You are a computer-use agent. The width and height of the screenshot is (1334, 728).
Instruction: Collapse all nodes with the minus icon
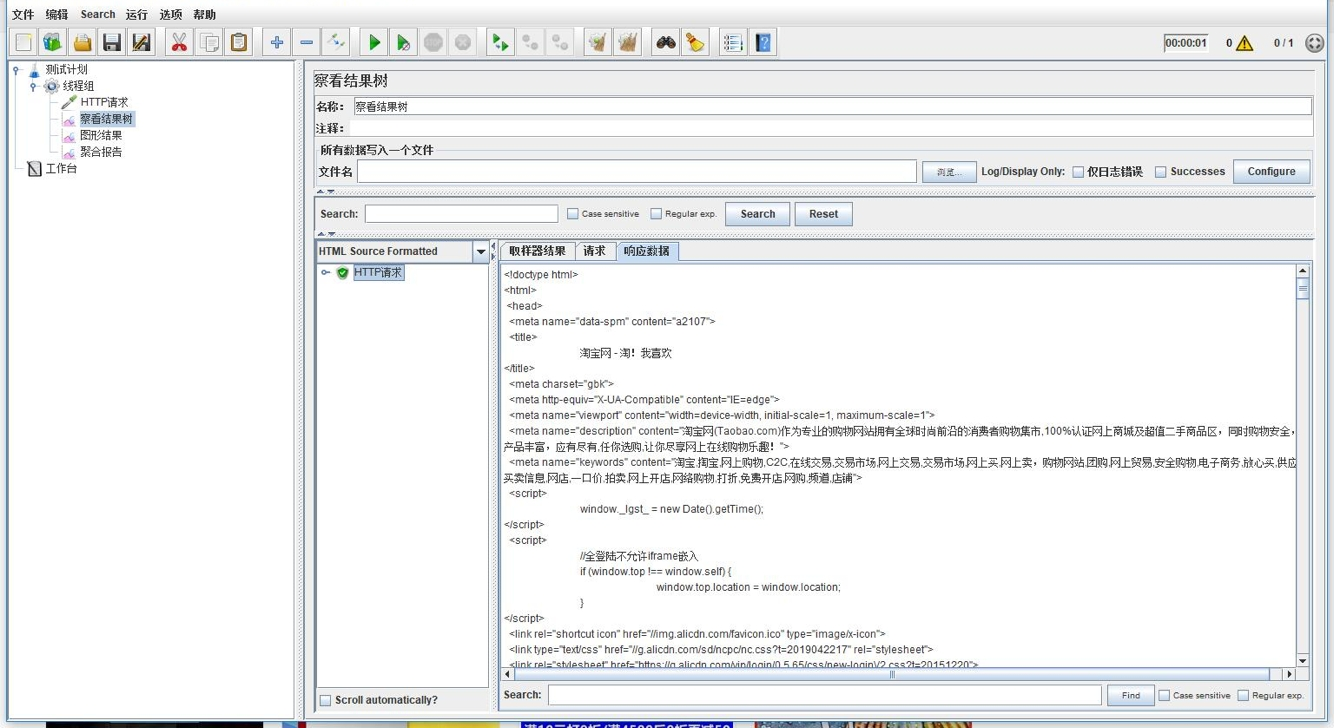[307, 42]
